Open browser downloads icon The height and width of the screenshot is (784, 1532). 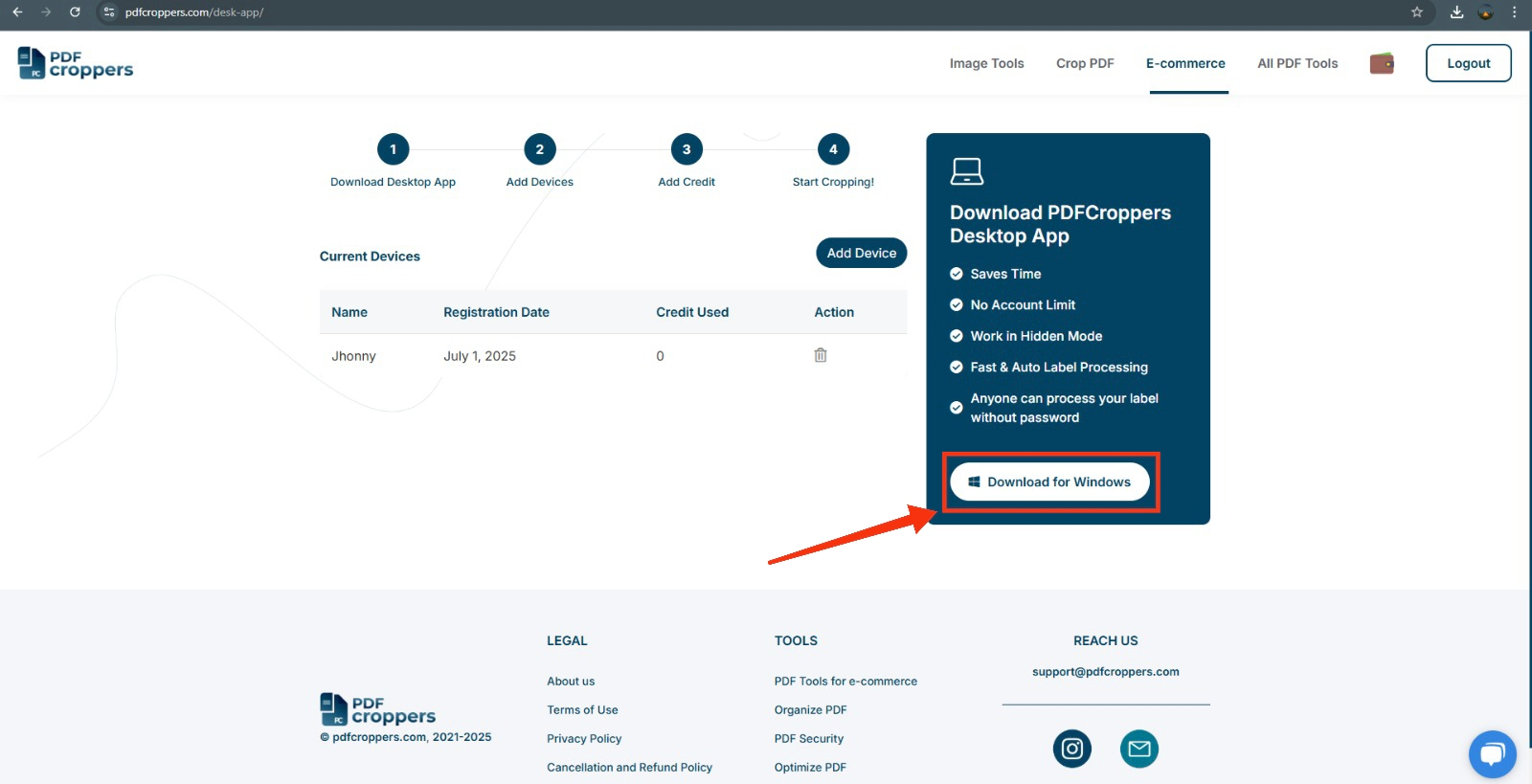(x=1456, y=12)
